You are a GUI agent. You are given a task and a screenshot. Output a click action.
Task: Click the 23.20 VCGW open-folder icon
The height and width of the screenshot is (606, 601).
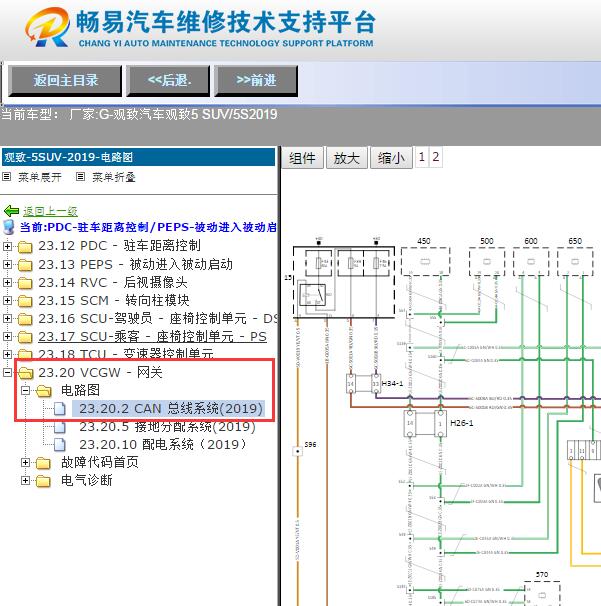point(26,373)
